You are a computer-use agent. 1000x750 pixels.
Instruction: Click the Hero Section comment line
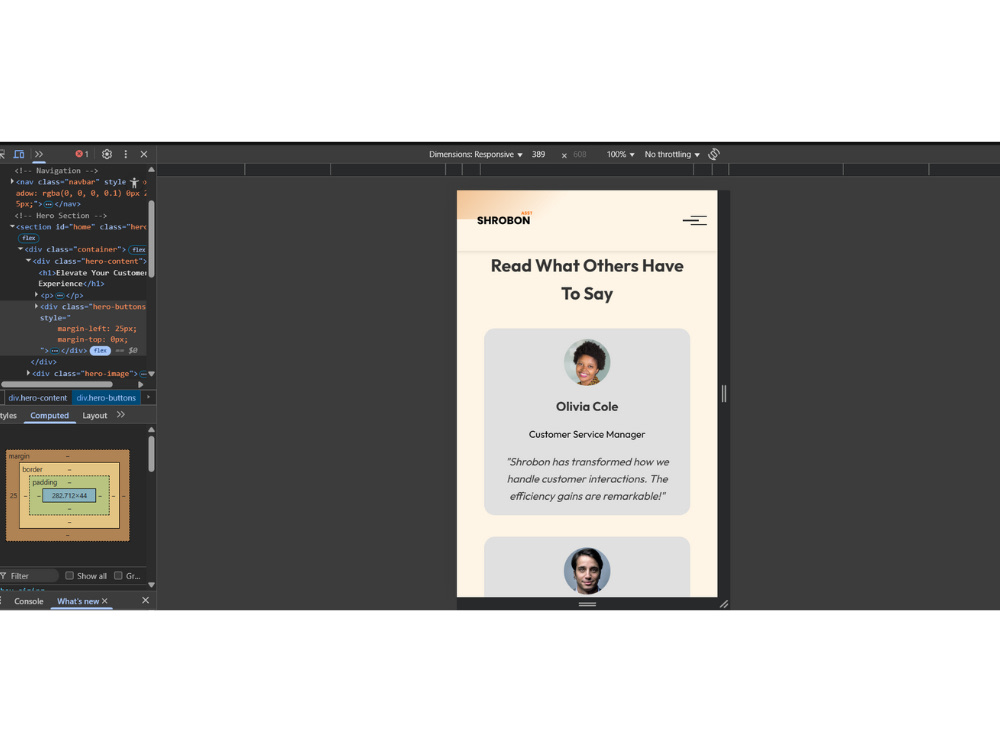(61, 216)
